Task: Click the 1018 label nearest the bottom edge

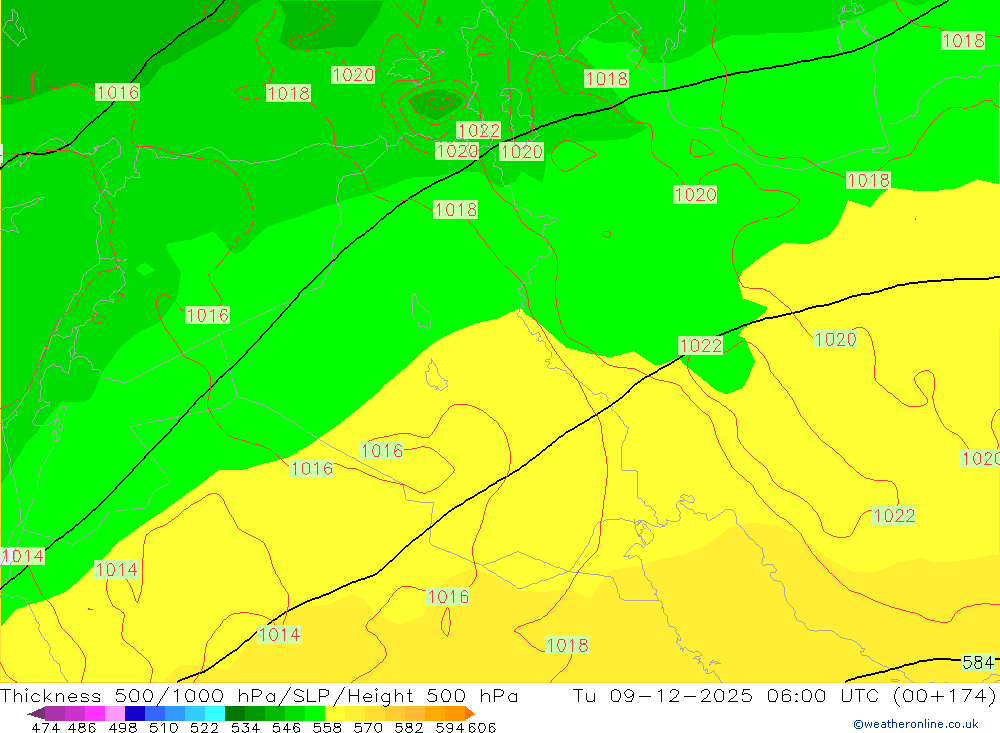Action: point(567,646)
